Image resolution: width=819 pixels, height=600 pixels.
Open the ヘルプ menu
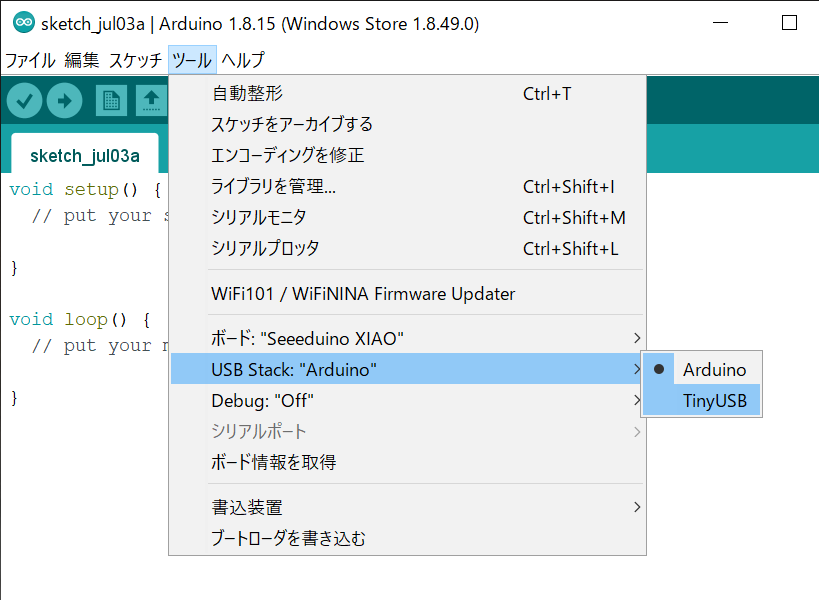(x=243, y=60)
